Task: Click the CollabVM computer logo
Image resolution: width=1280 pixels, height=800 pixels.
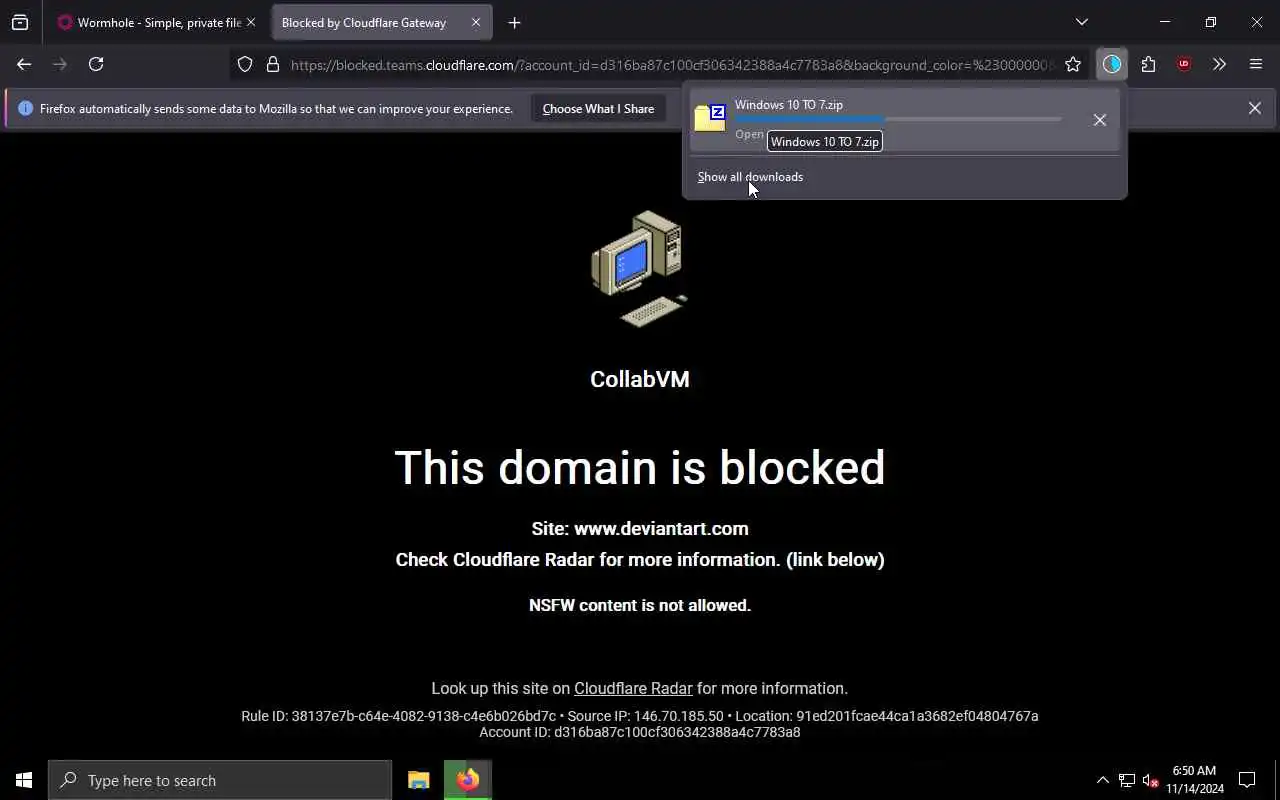Action: click(x=640, y=268)
